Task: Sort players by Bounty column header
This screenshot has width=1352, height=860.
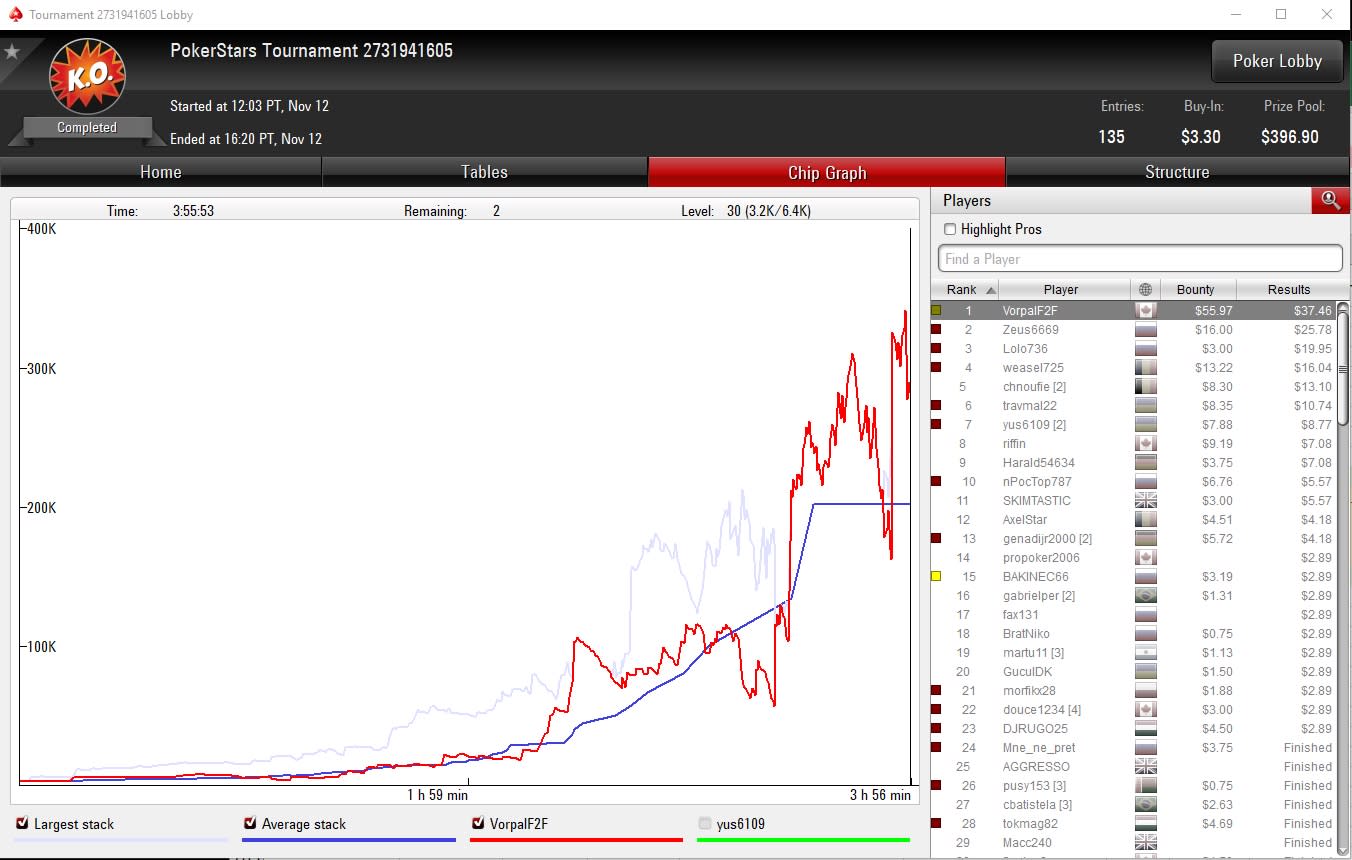Action: 1197,289
